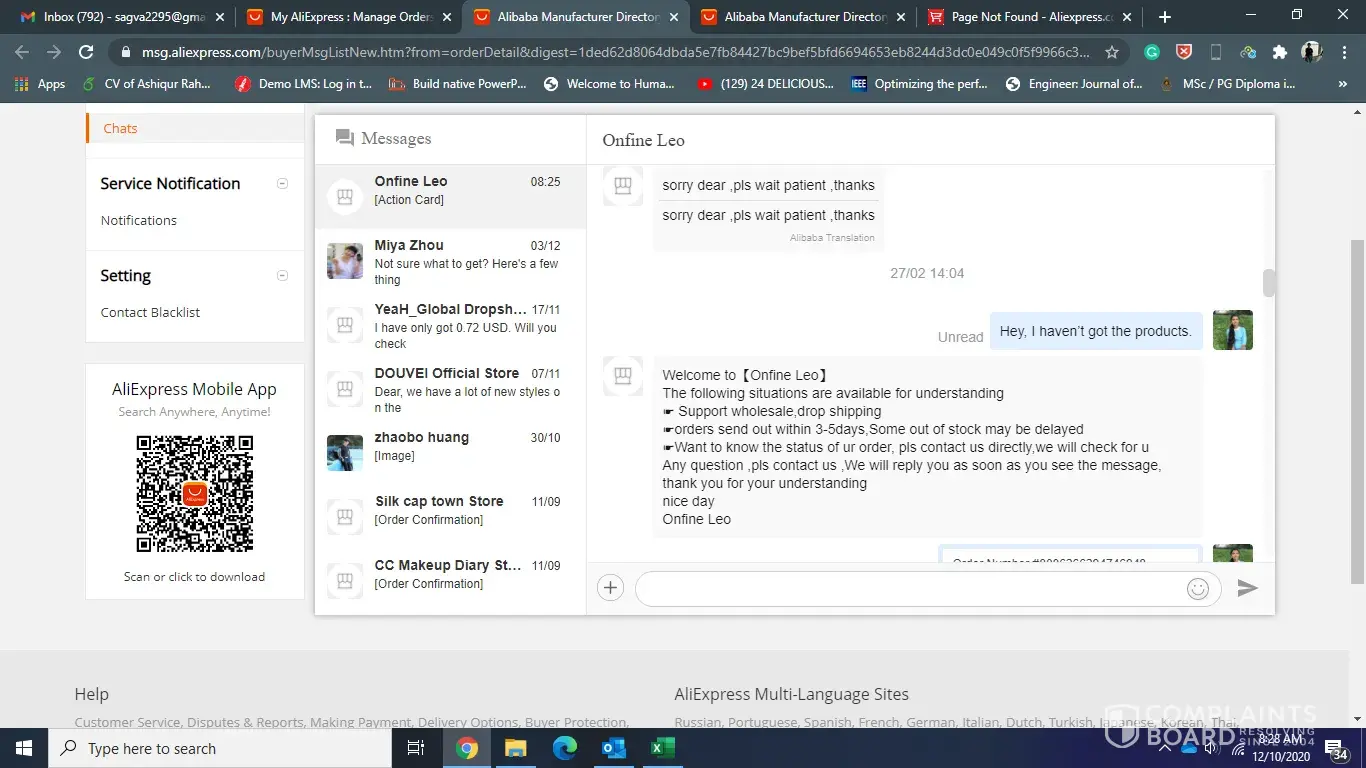Open Outlook from the taskbar

pyautogui.click(x=613, y=748)
